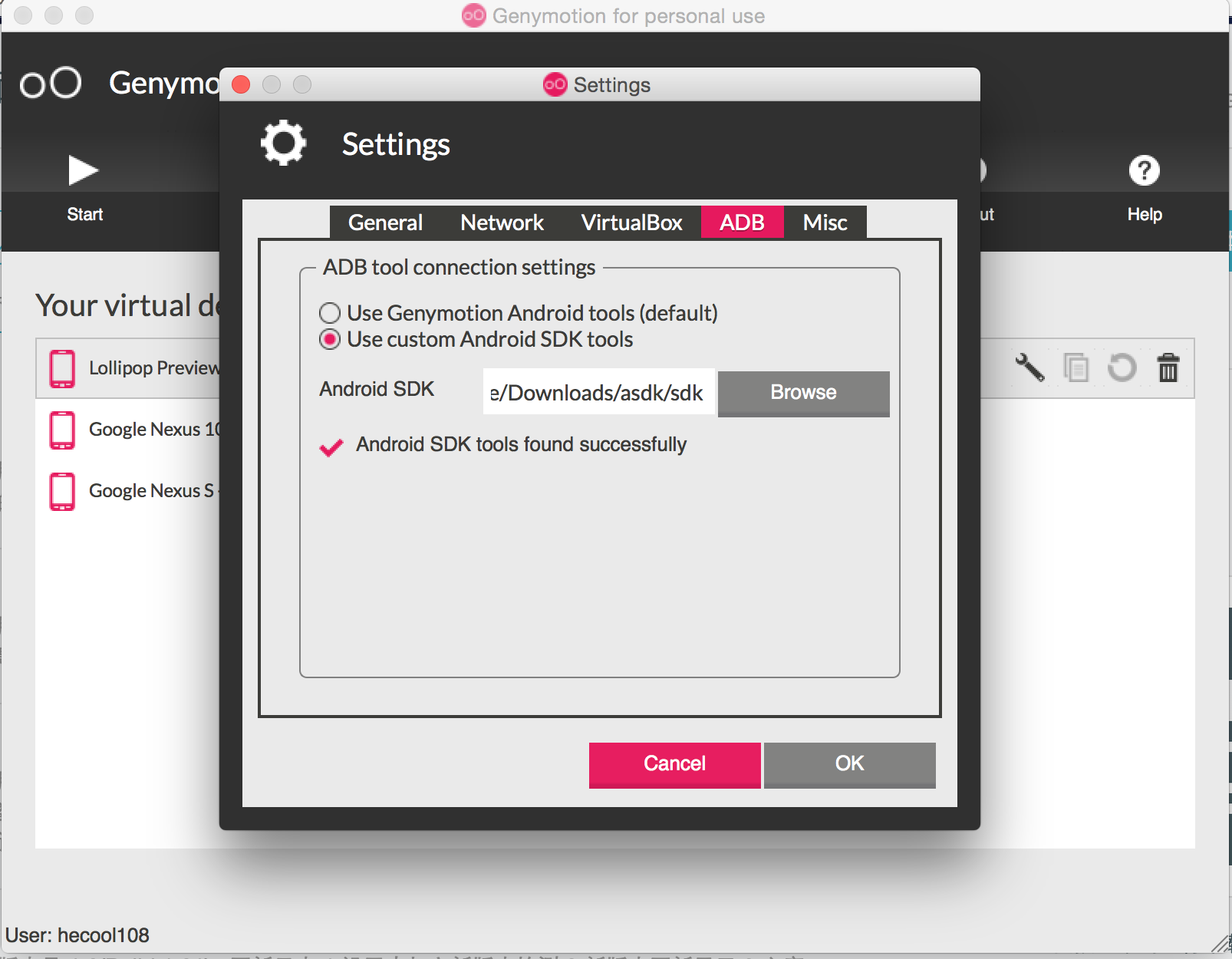Switch to the Network tab

[x=502, y=222]
